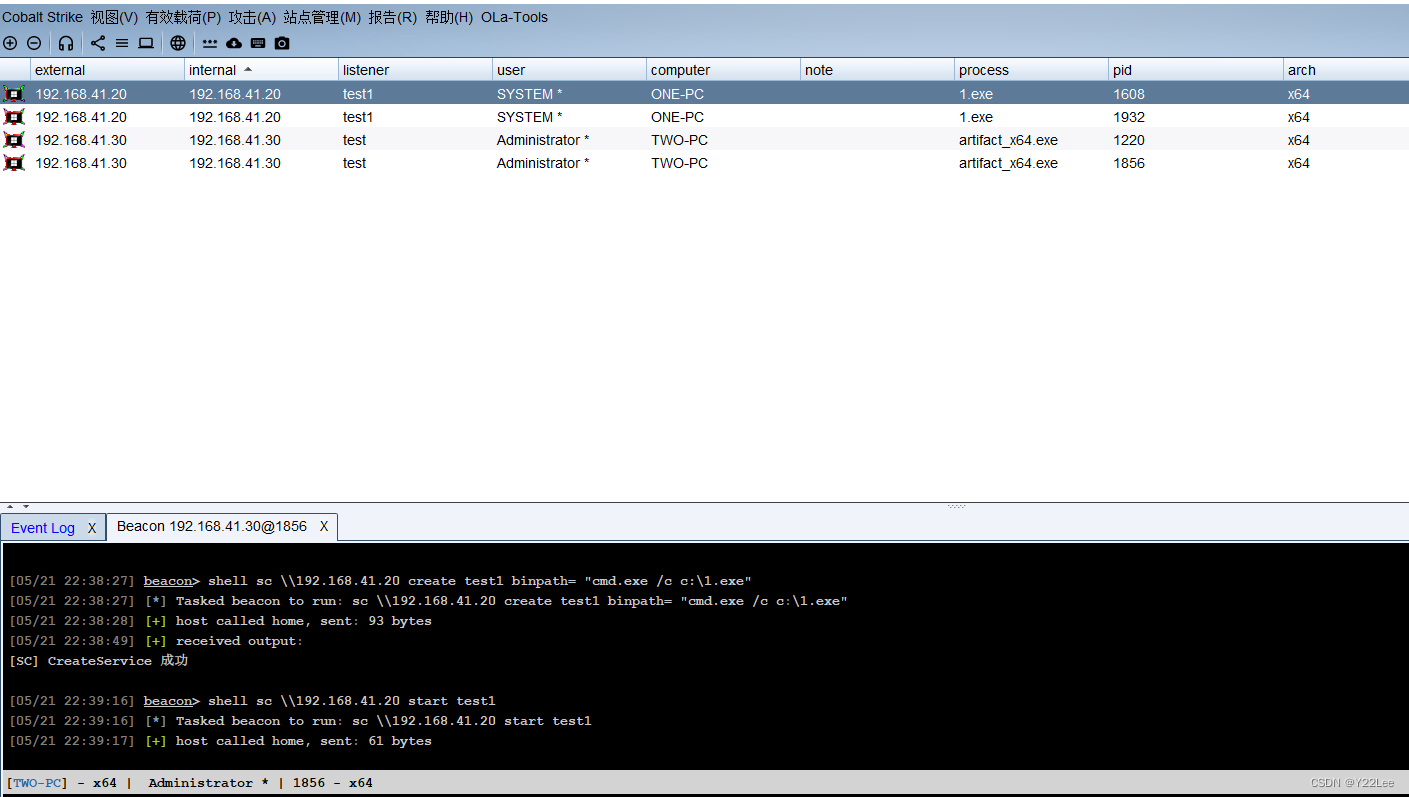The height and width of the screenshot is (797, 1409).
Task: Open the 站点管理(M) menu
Action: pyautogui.click(x=322, y=17)
